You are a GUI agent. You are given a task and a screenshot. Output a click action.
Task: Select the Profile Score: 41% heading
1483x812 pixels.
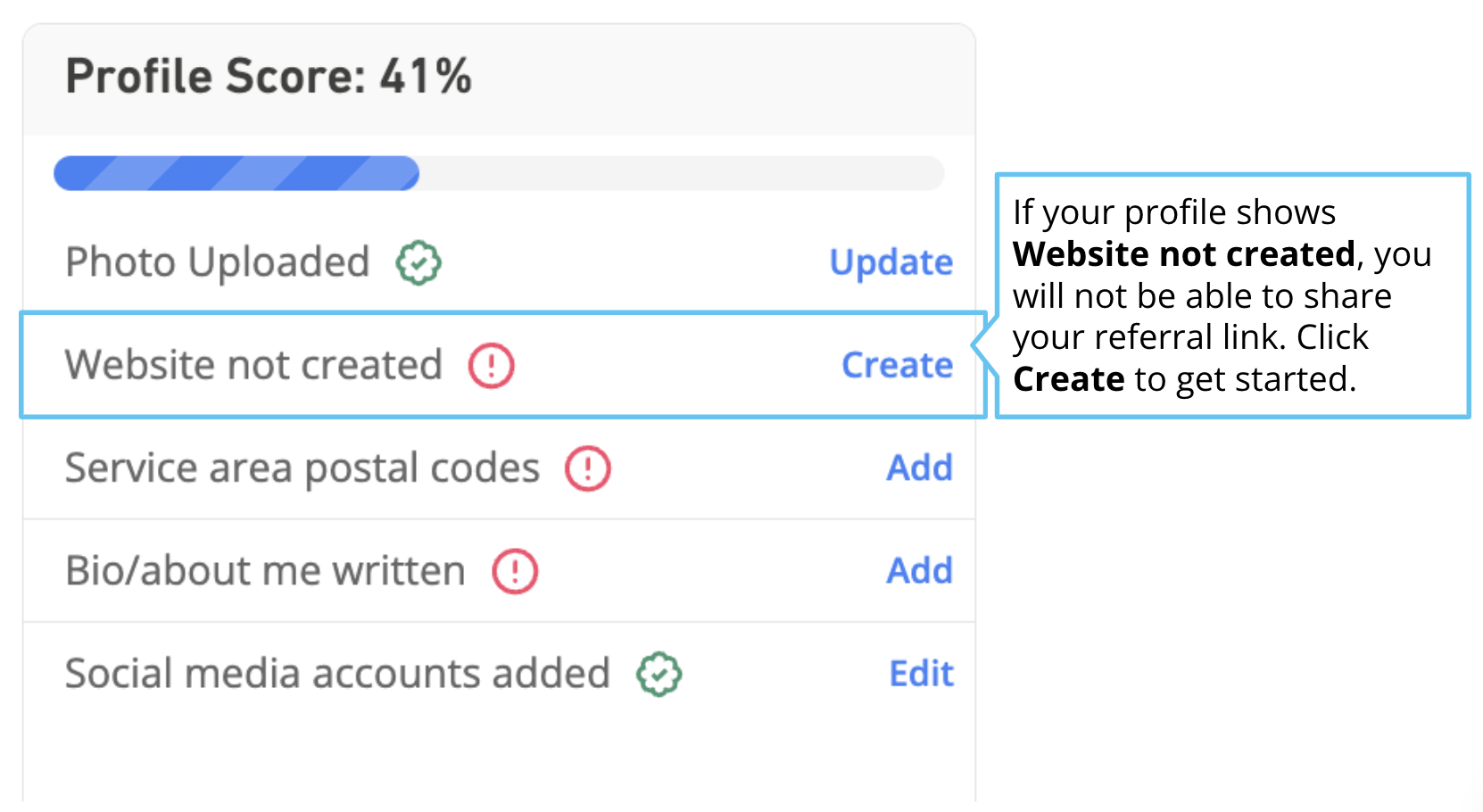point(269,76)
